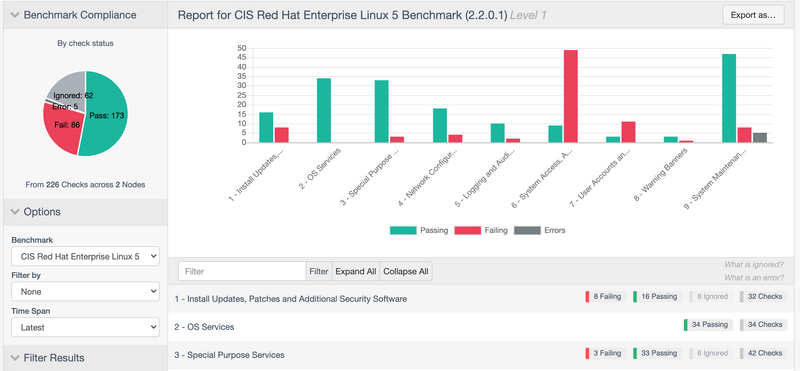Click Expand All button
Image resolution: width=800 pixels, height=371 pixels.
pos(356,271)
